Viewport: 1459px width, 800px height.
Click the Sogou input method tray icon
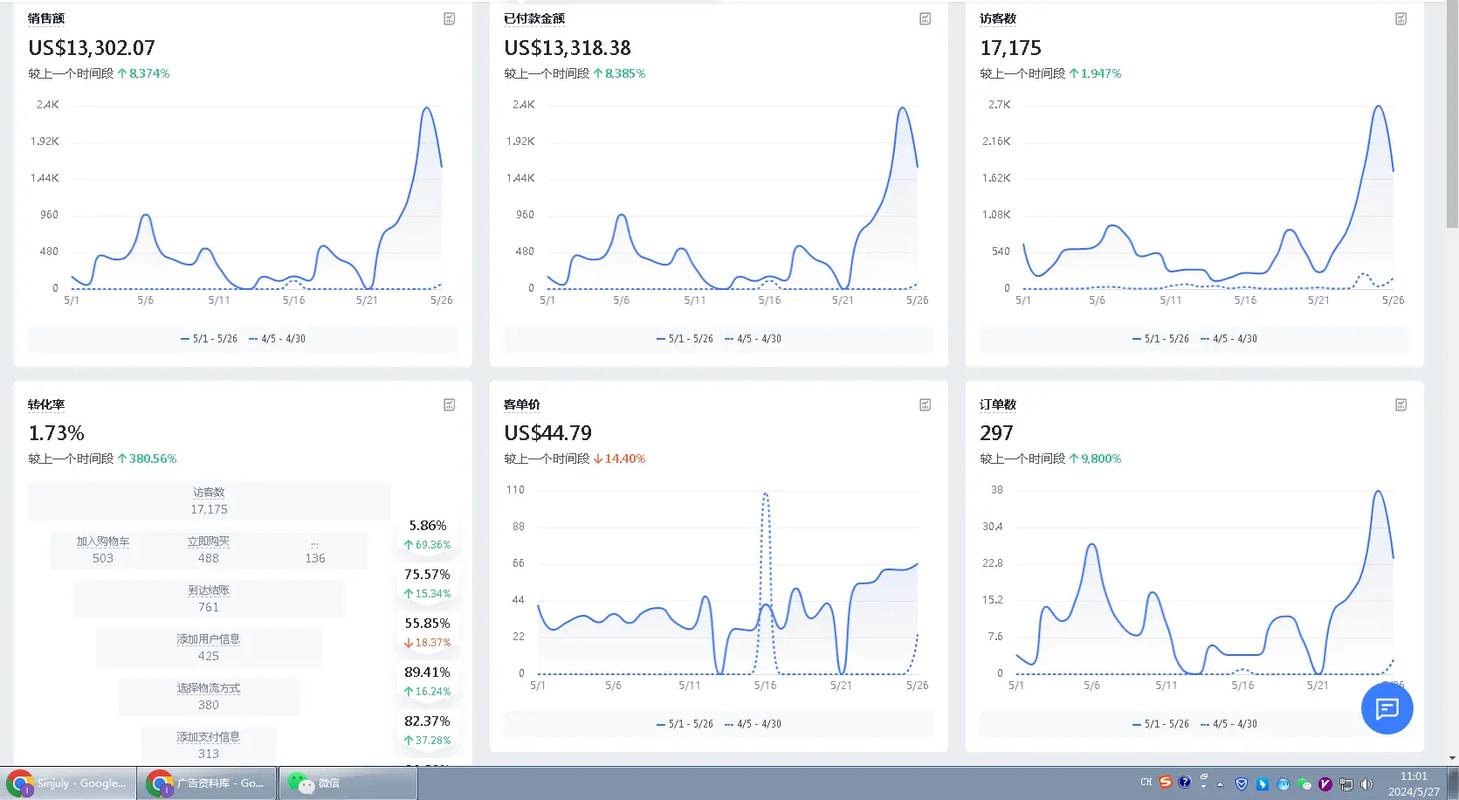click(1165, 783)
